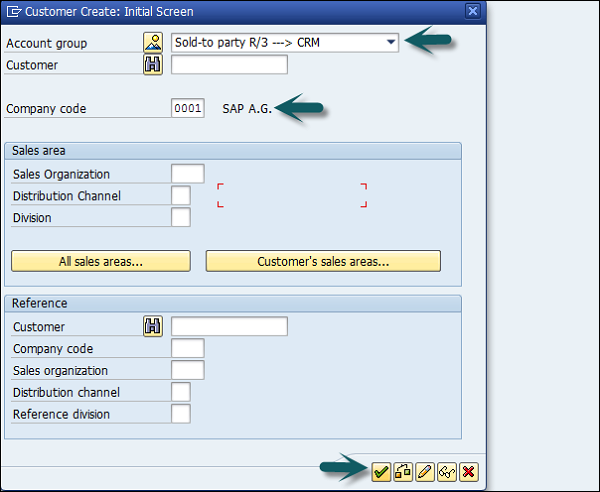Click the green checkmark Continue icon

381,471
